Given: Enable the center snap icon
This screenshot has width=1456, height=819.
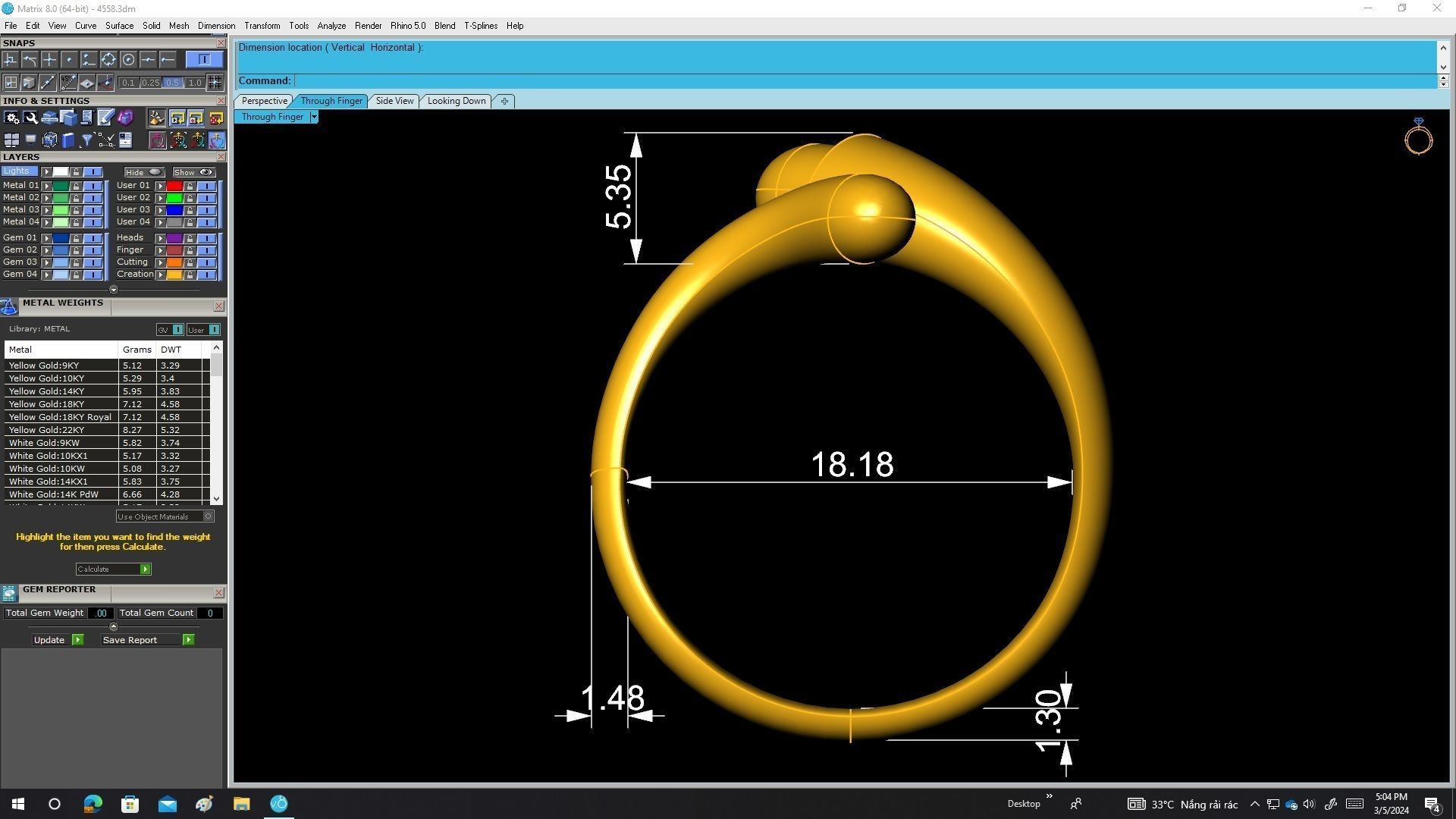Looking at the screenshot, I should click(128, 60).
